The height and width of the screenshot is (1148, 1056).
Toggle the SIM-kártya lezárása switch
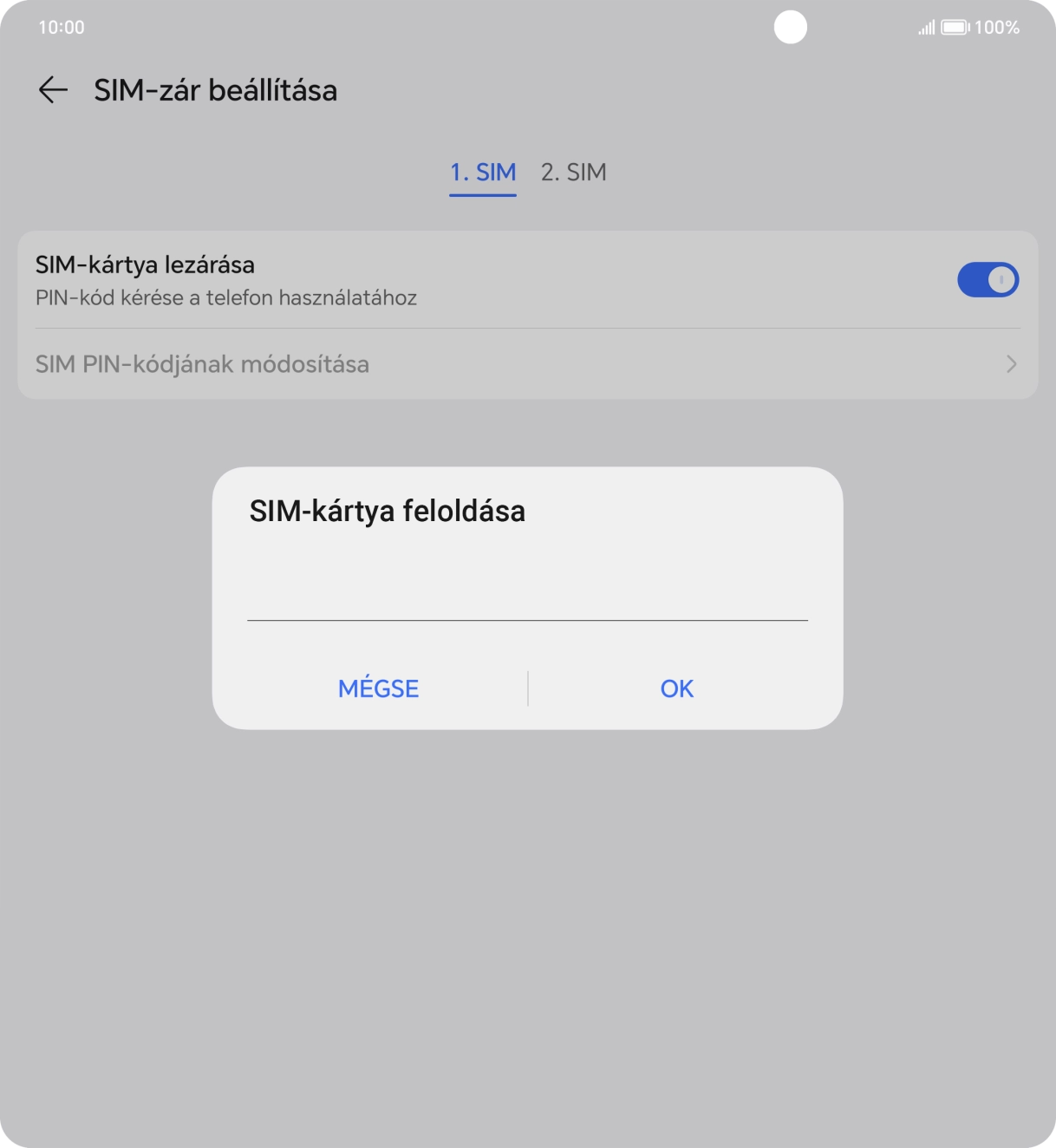(x=988, y=280)
